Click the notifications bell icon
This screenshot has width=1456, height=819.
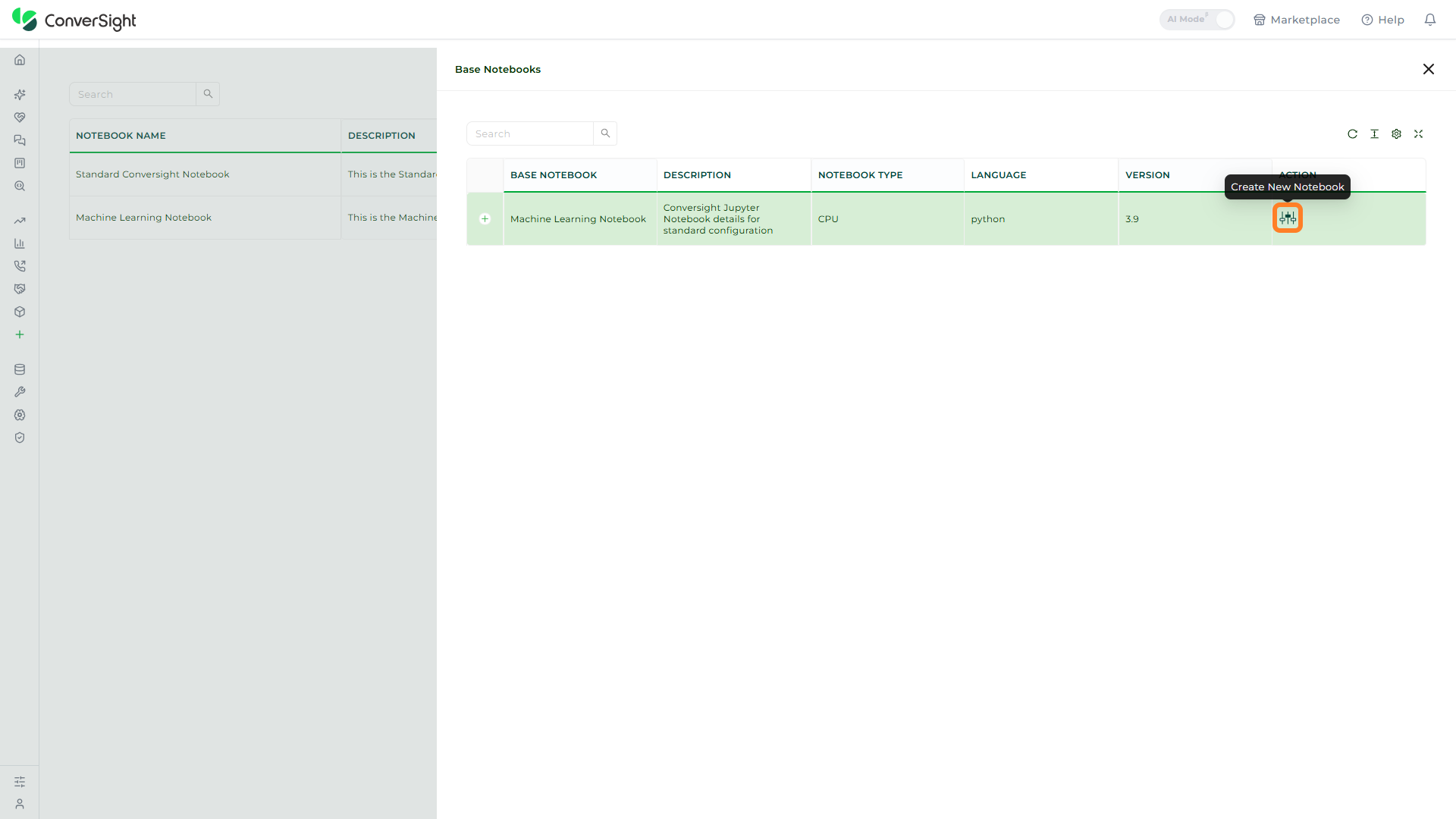tap(1430, 20)
